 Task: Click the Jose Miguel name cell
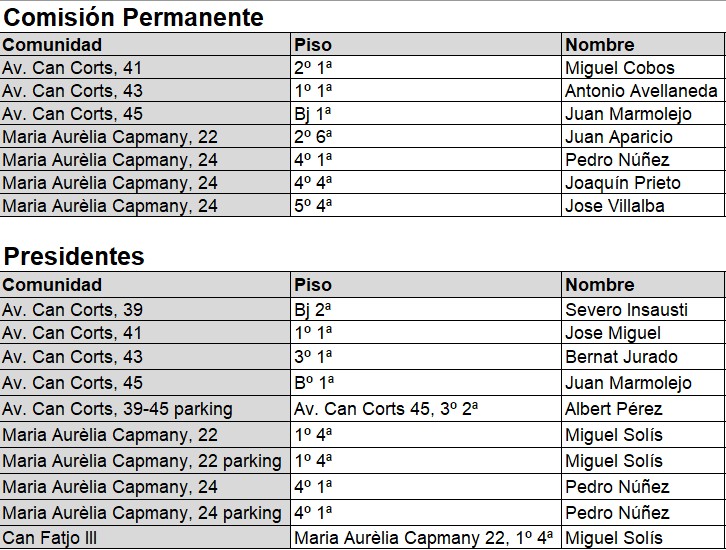coord(613,332)
